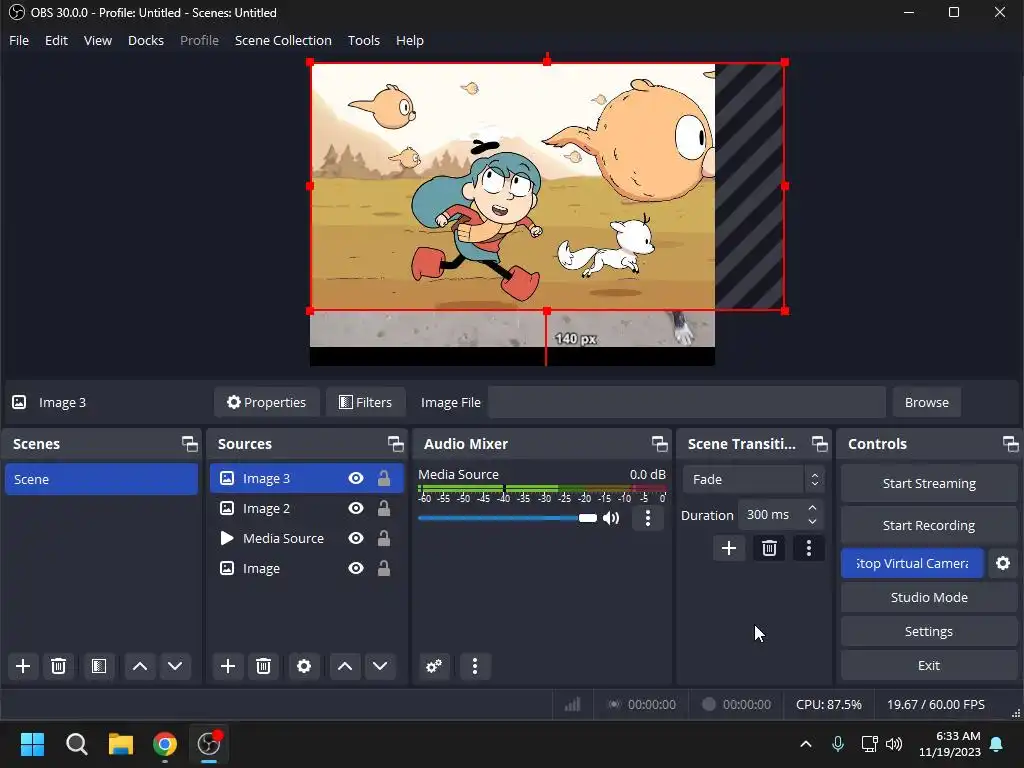
Task: Open virtual camera settings gear
Action: (x=1003, y=563)
